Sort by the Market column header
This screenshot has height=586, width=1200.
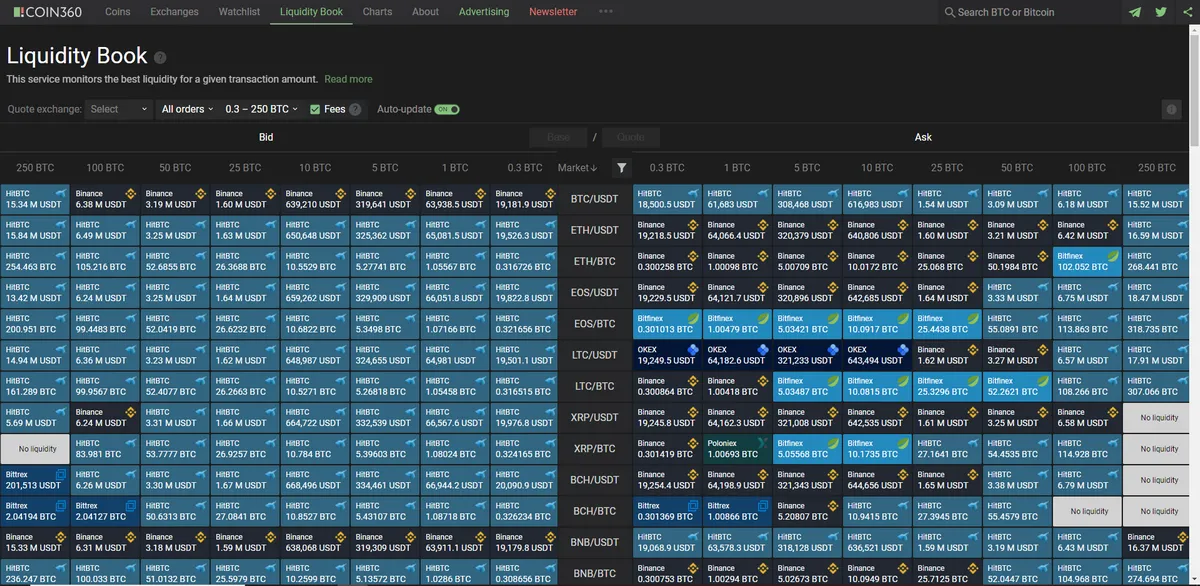[577, 168]
